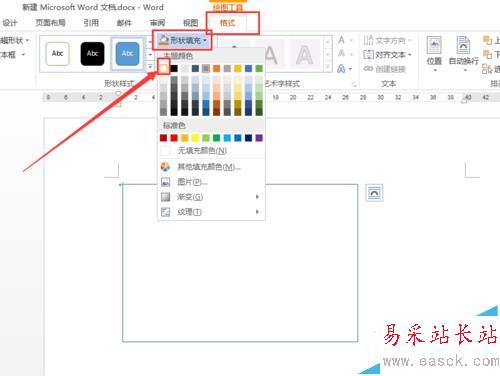Open 其他填充颜色(M) more fill colors
This screenshot has height=376, width=500.
211,166
